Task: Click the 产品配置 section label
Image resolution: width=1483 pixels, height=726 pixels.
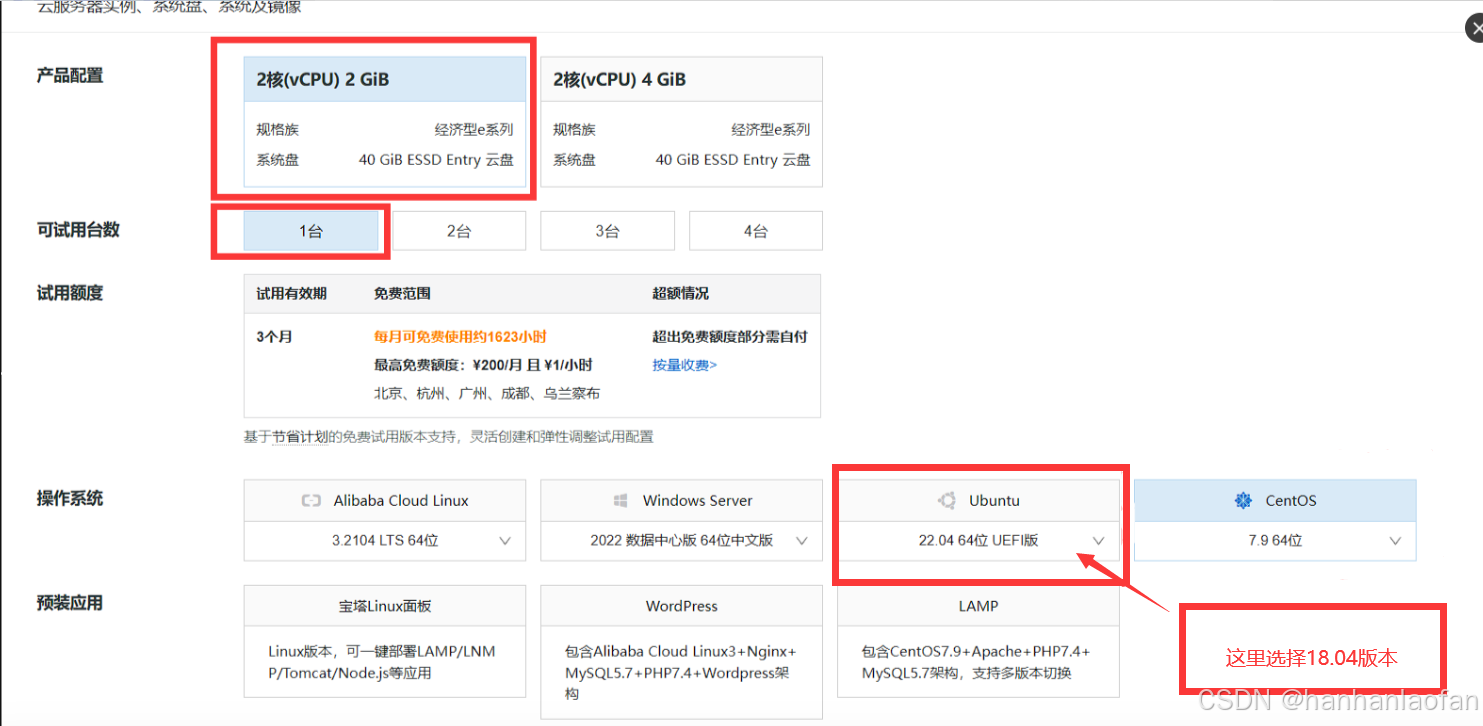Action: [70, 76]
